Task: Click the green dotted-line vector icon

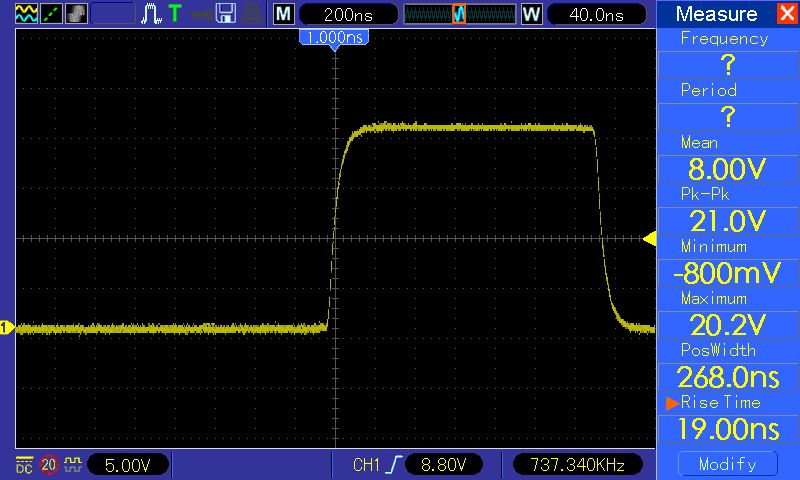Action: pos(48,14)
